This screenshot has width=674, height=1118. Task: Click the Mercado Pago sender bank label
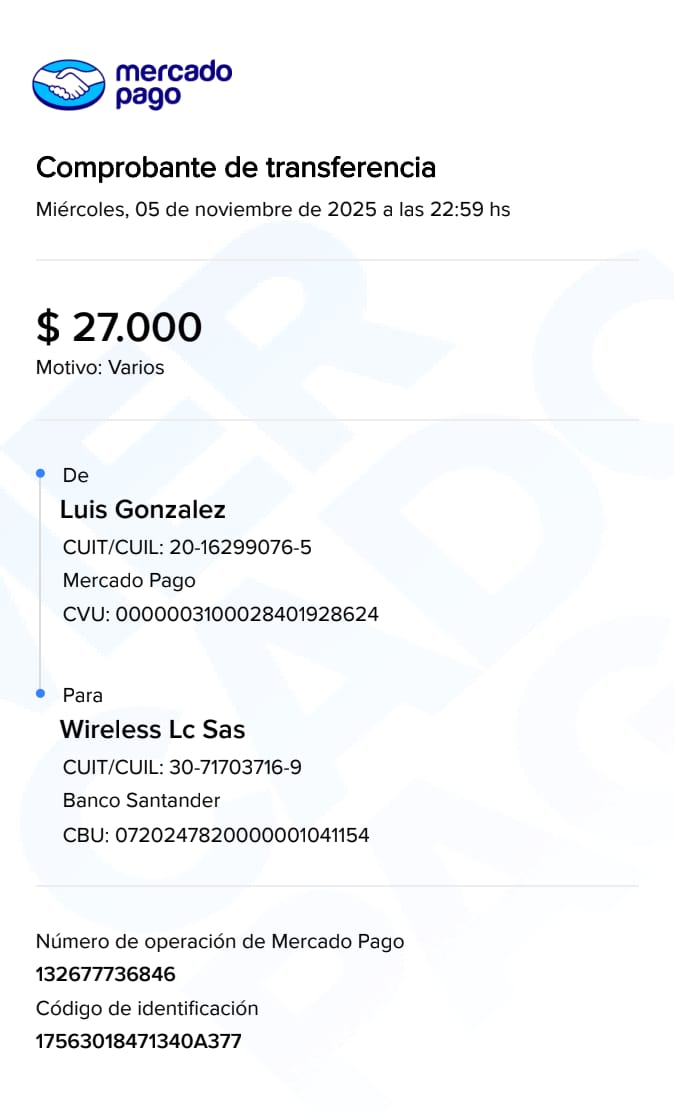[x=129, y=581]
